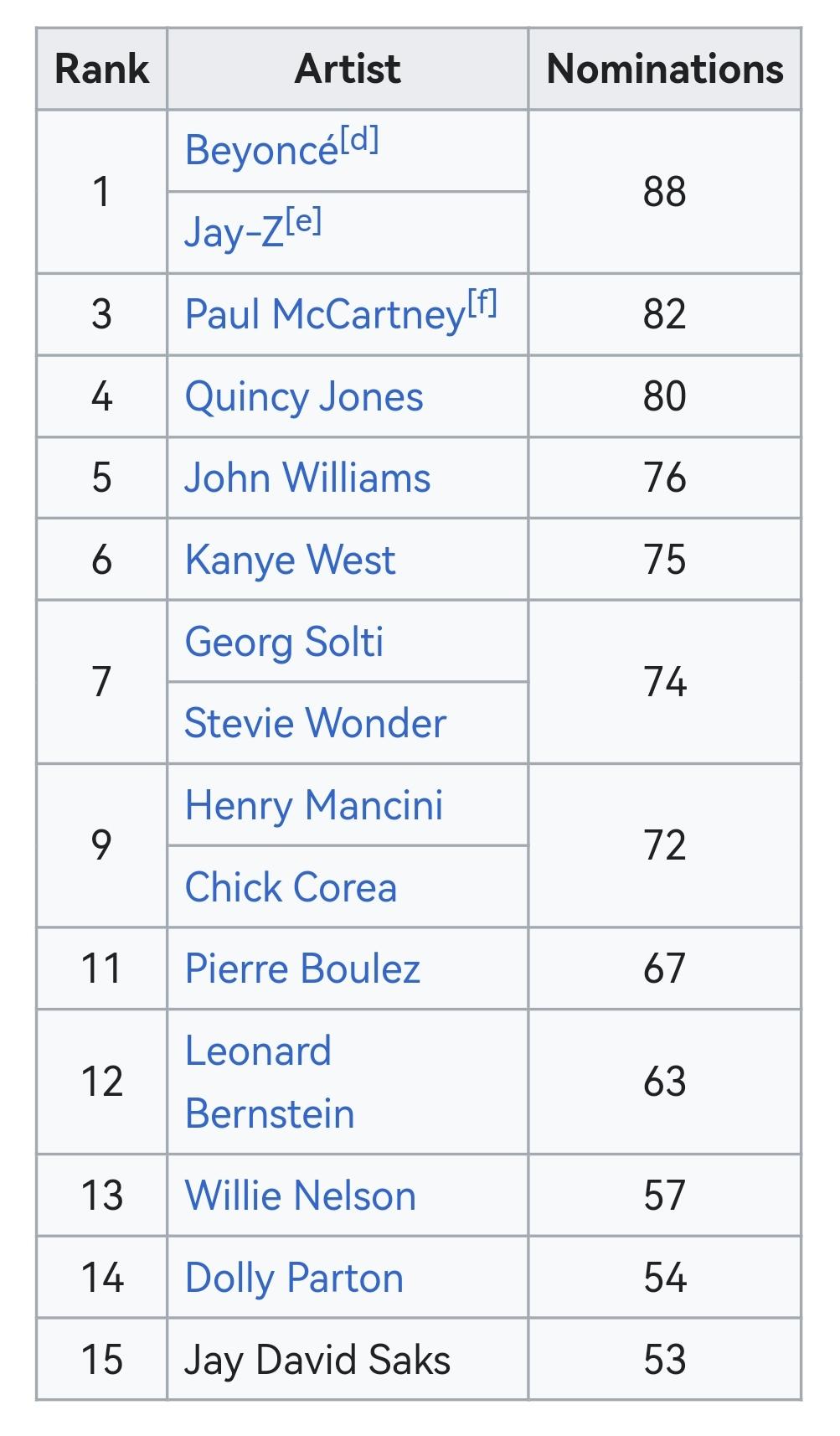Viewport: 840px width, 1436px height.
Task: Open the Henry Mancini link
Action: tap(314, 806)
